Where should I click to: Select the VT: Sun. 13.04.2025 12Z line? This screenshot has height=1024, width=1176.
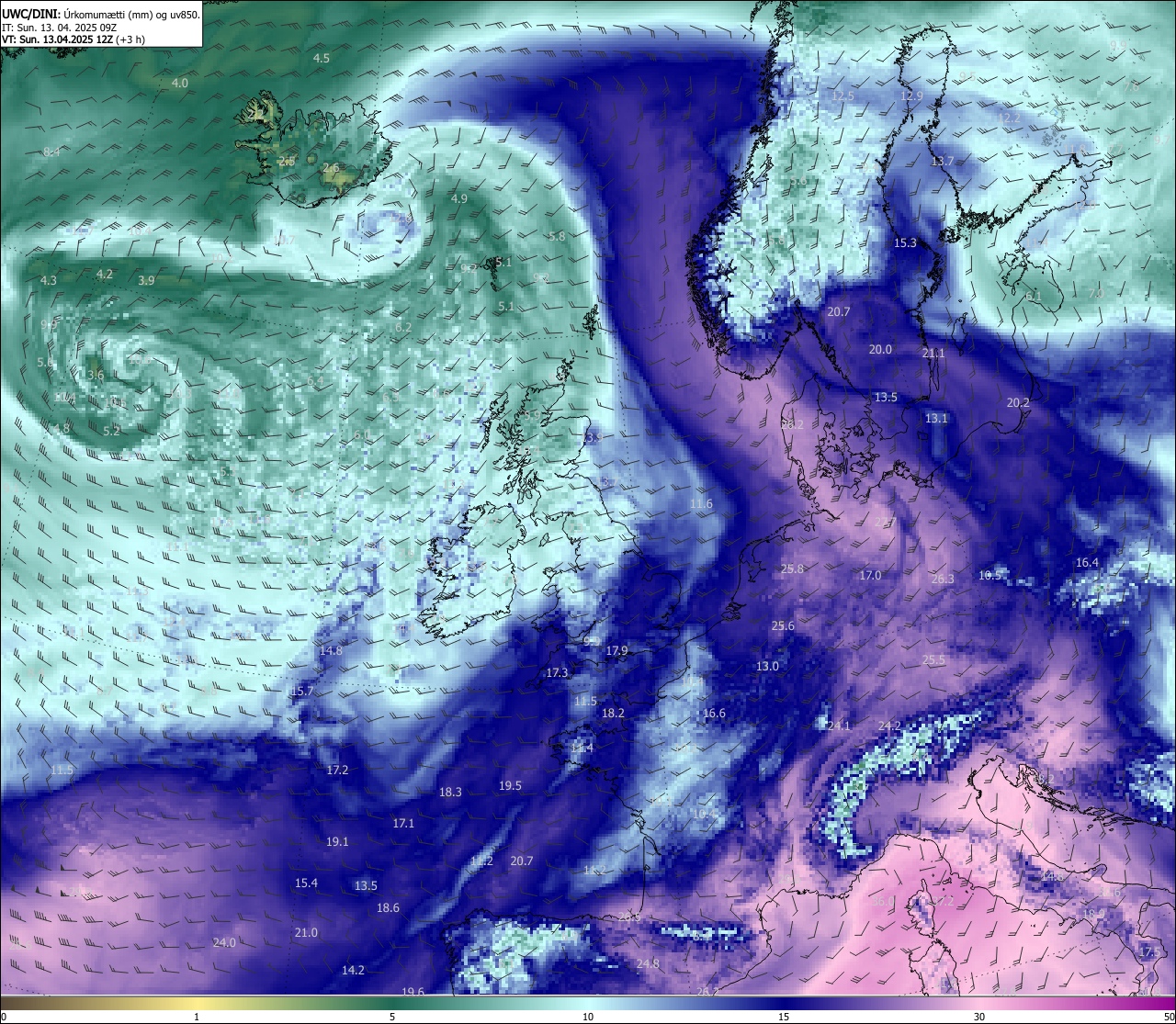pyautogui.click(x=73, y=39)
